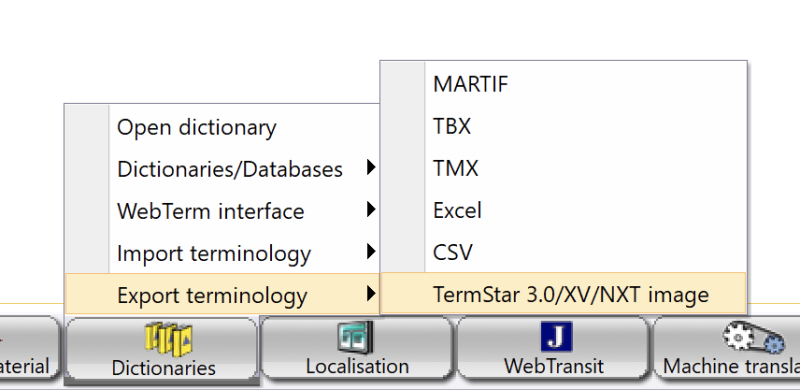
Task: Export terminology as CSV
Action: click(x=564, y=252)
